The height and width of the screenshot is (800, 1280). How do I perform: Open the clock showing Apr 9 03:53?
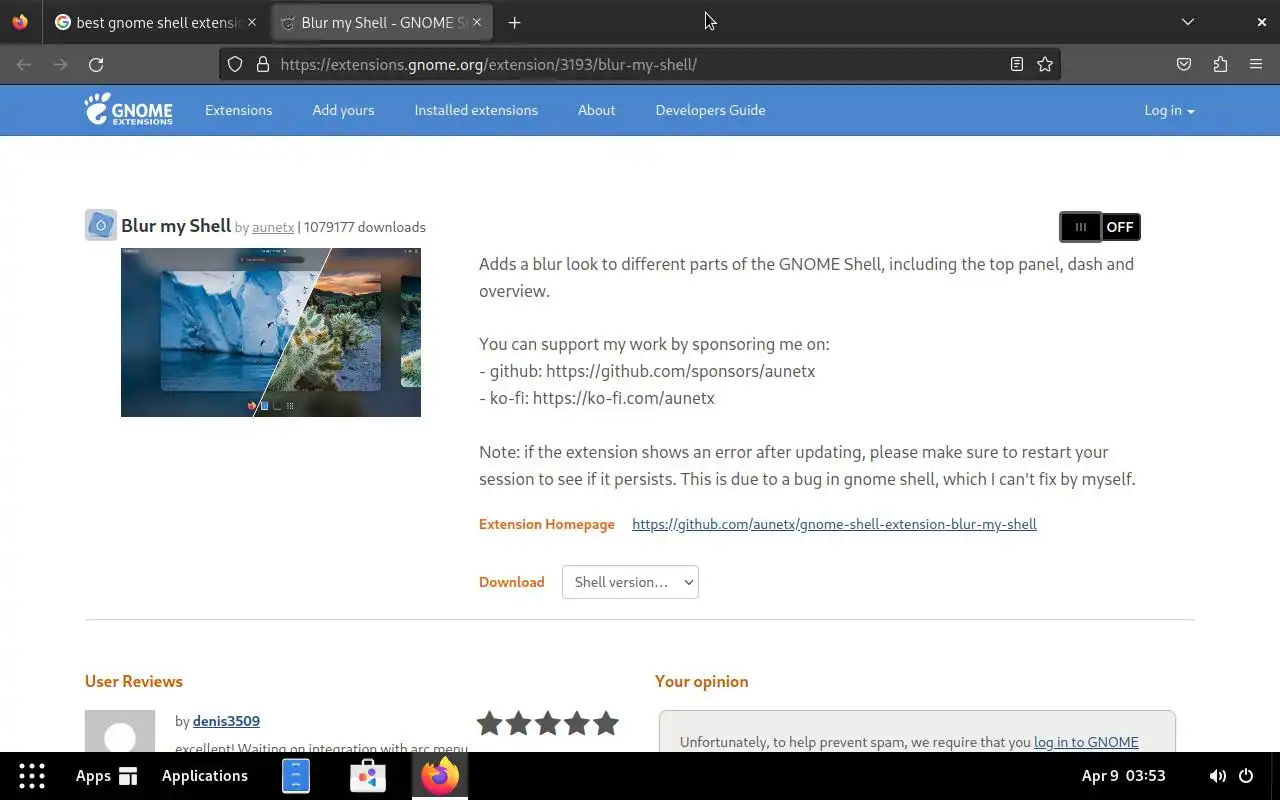tap(1123, 776)
